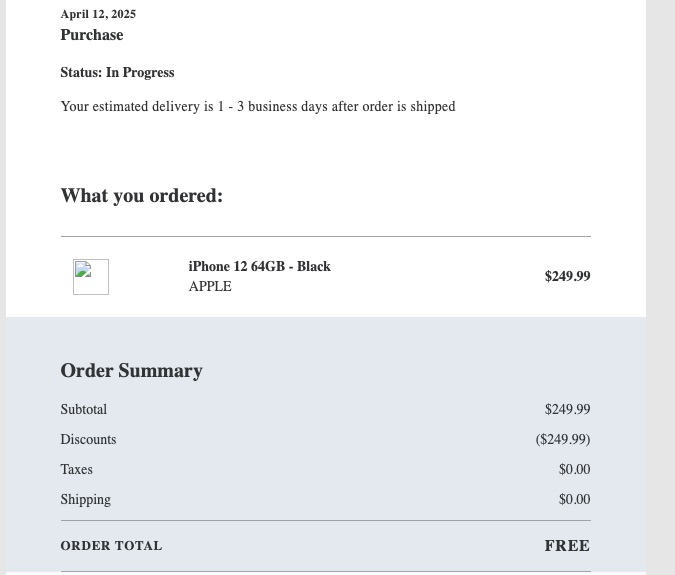Image resolution: width=675 pixels, height=575 pixels.
Task: Click the Purchase heading
Action: pyautogui.click(x=92, y=35)
